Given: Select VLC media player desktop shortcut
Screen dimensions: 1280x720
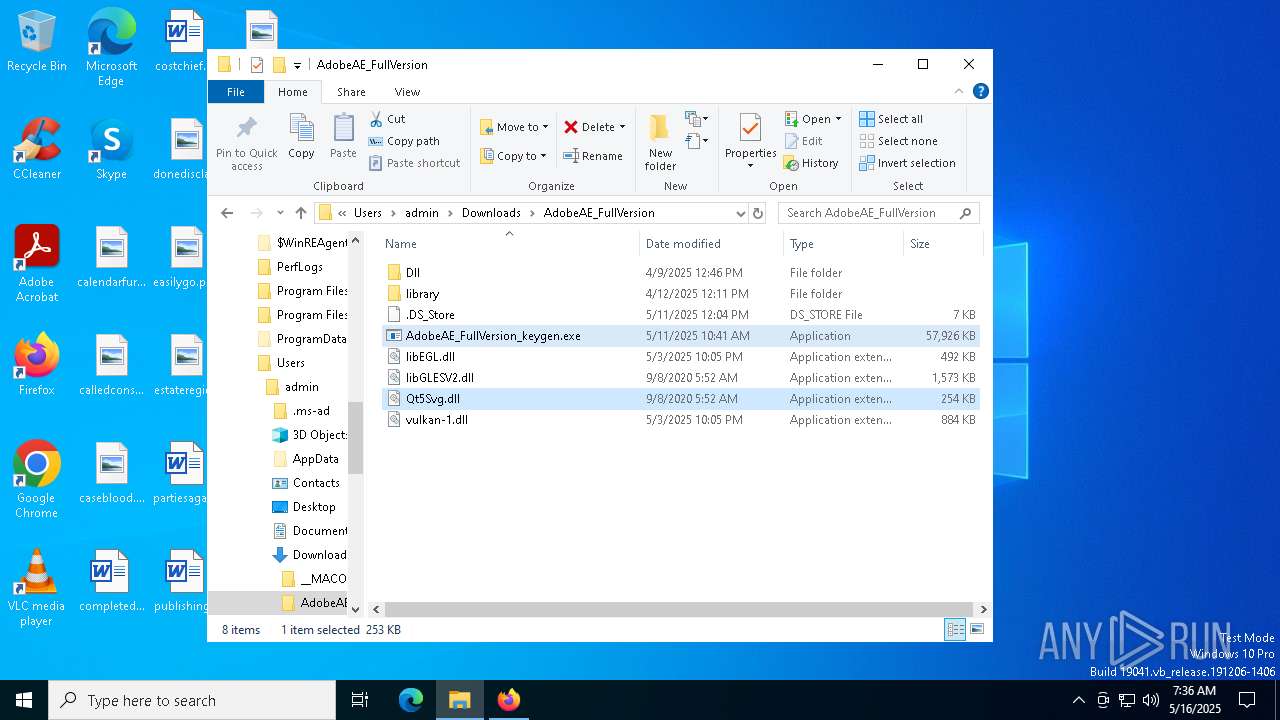Looking at the screenshot, I should 36,588.
